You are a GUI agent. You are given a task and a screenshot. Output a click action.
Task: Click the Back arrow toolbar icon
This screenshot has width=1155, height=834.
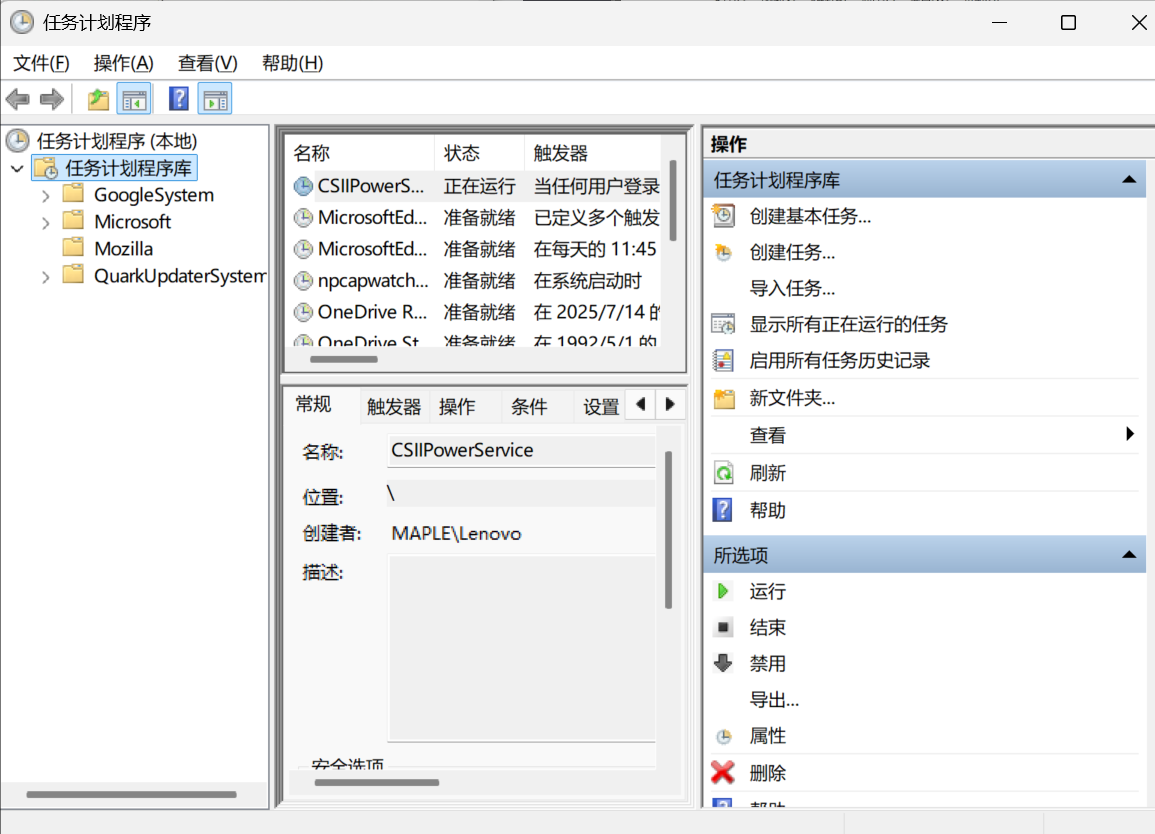(x=18, y=99)
